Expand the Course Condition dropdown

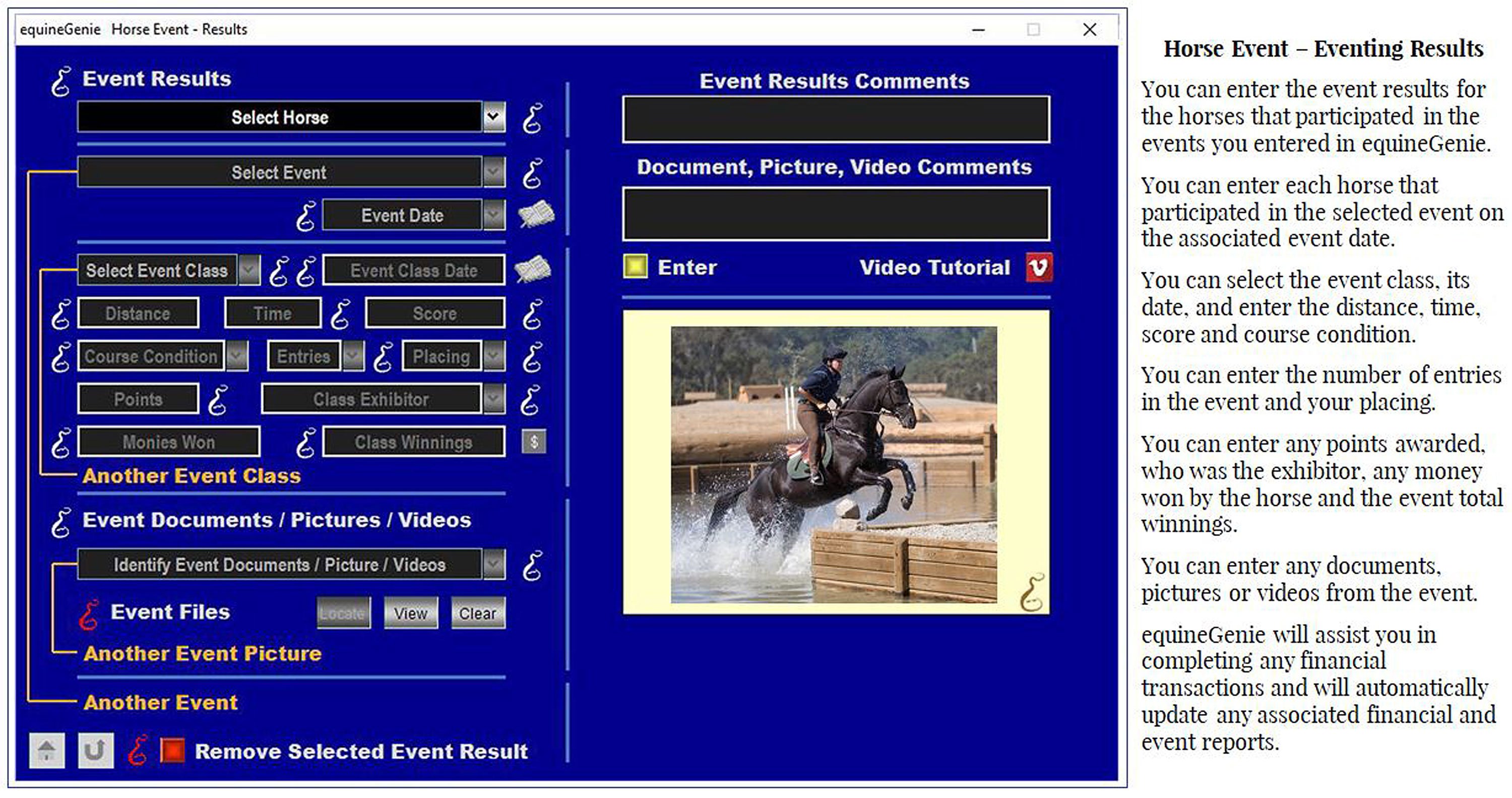point(236,356)
